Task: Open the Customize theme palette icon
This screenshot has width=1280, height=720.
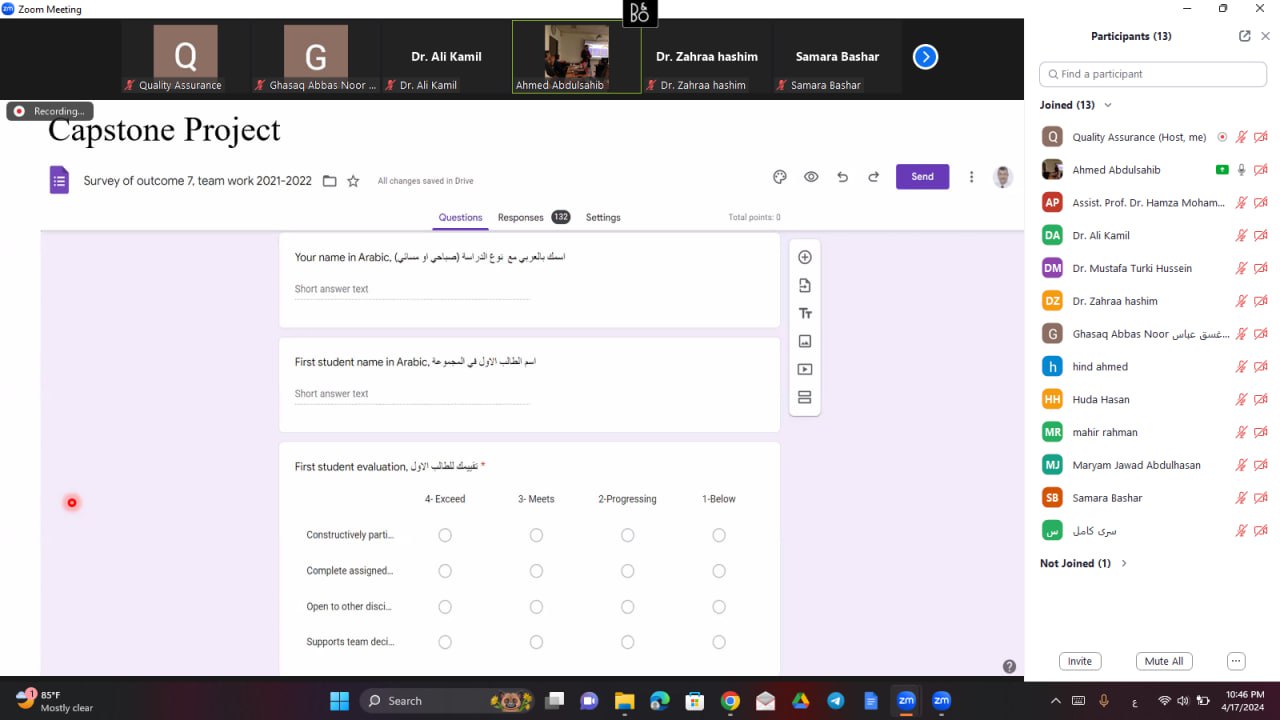Action: click(780, 177)
